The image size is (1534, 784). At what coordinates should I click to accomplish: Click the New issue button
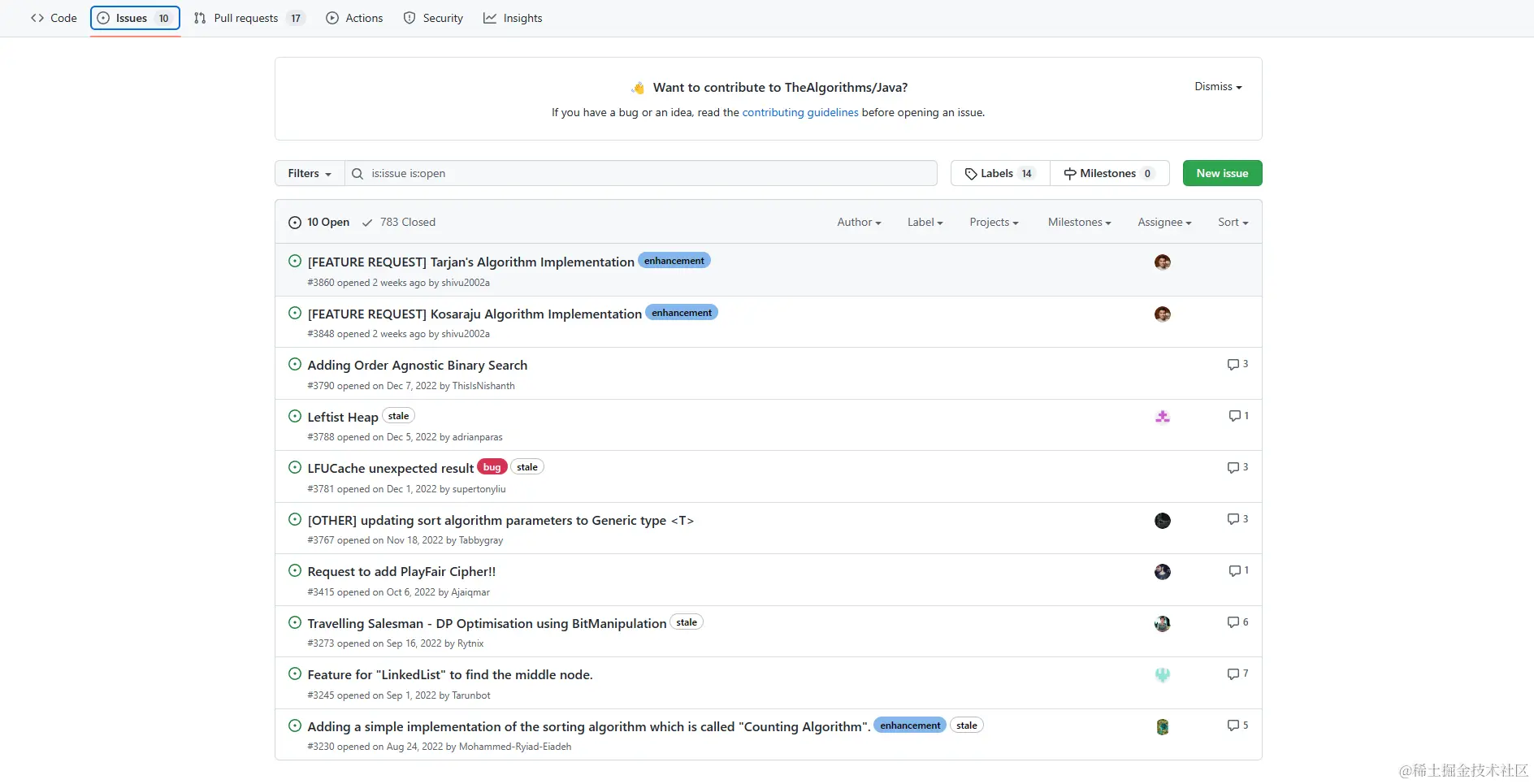pos(1222,174)
